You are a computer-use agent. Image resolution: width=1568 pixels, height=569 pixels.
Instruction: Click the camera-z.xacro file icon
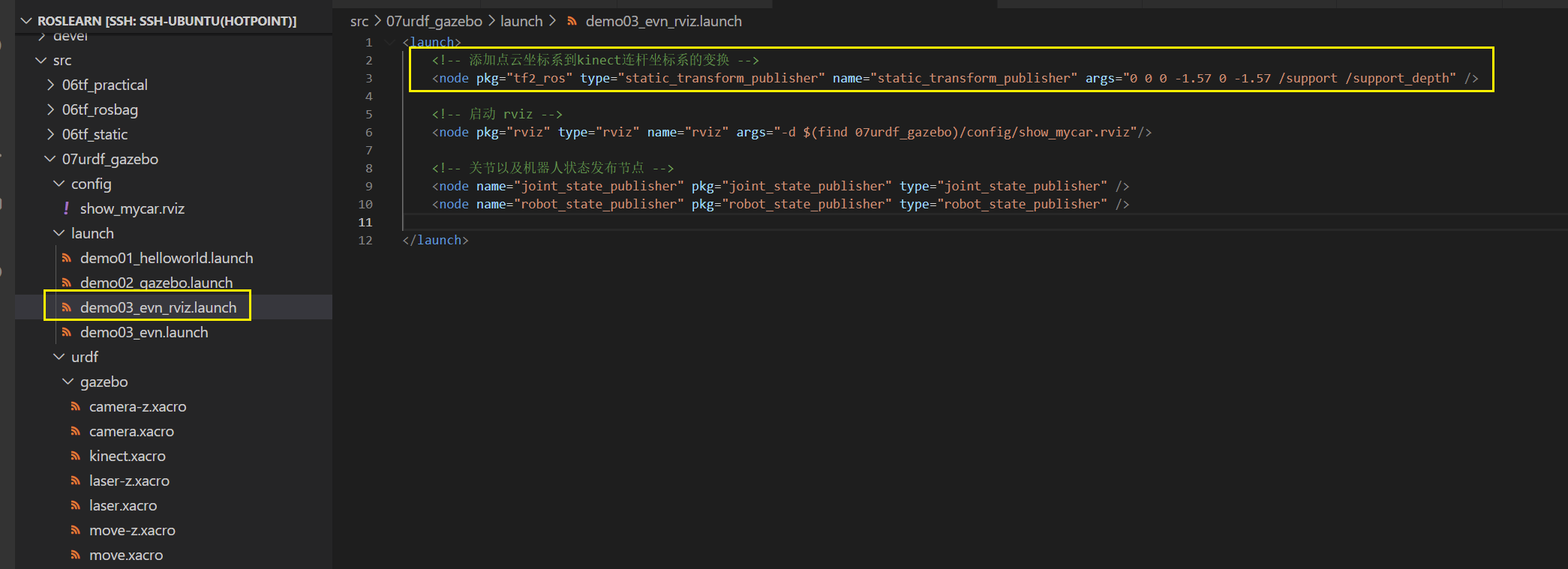click(x=76, y=406)
